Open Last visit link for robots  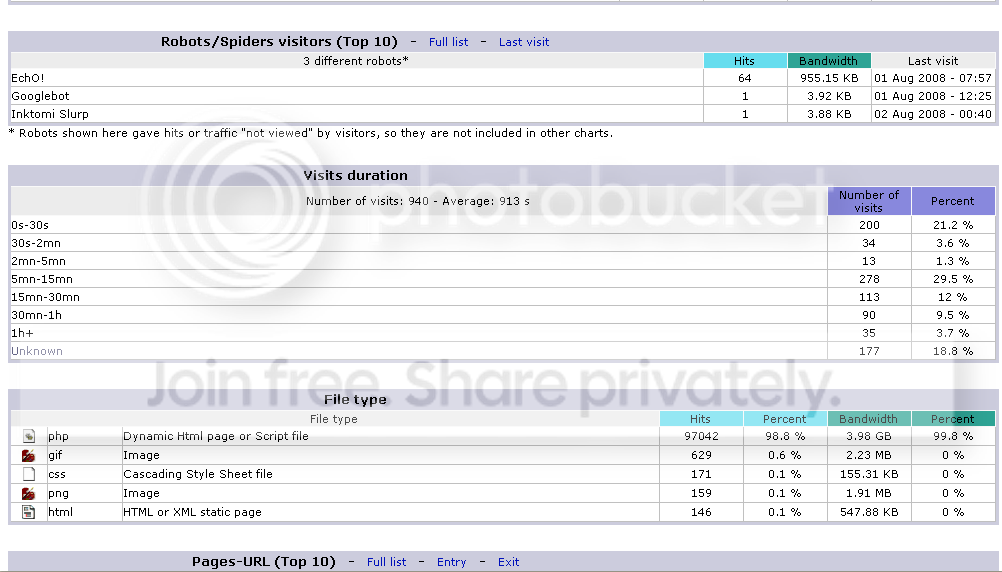pos(524,42)
